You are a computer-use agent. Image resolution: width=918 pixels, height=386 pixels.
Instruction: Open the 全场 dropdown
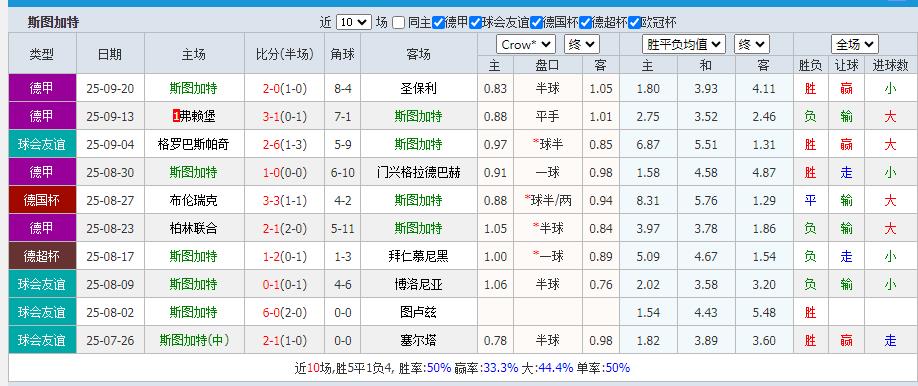pyautogui.click(x=855, y=45)
